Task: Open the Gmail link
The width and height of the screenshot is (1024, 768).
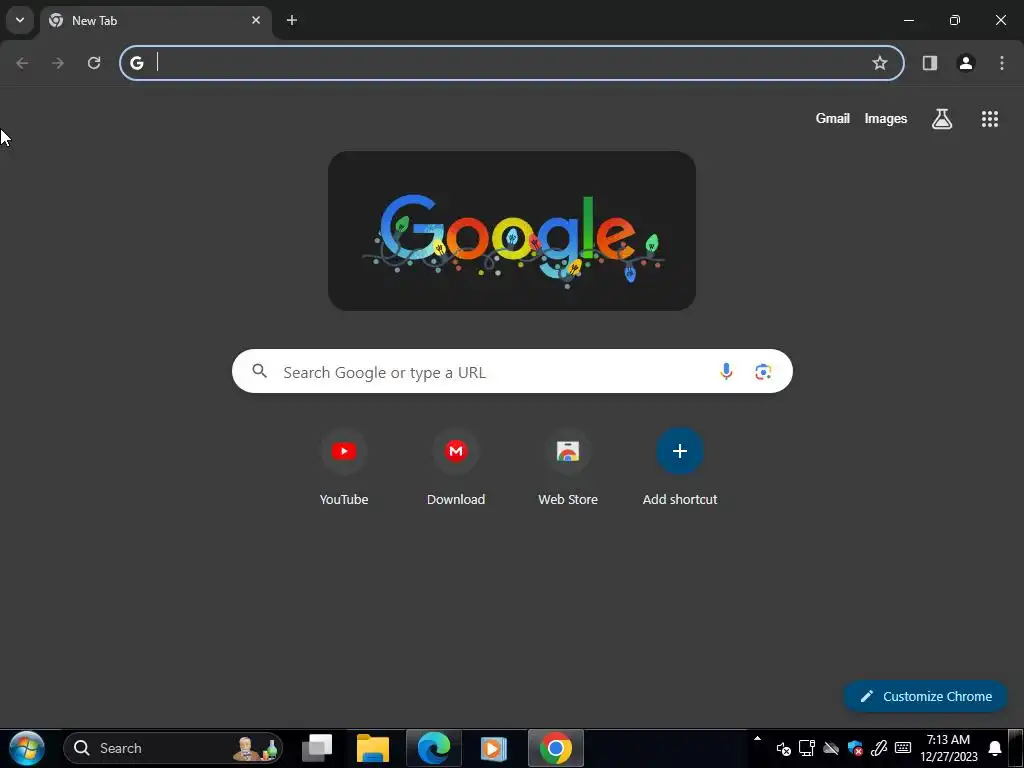Action: (x=833, y=118)
